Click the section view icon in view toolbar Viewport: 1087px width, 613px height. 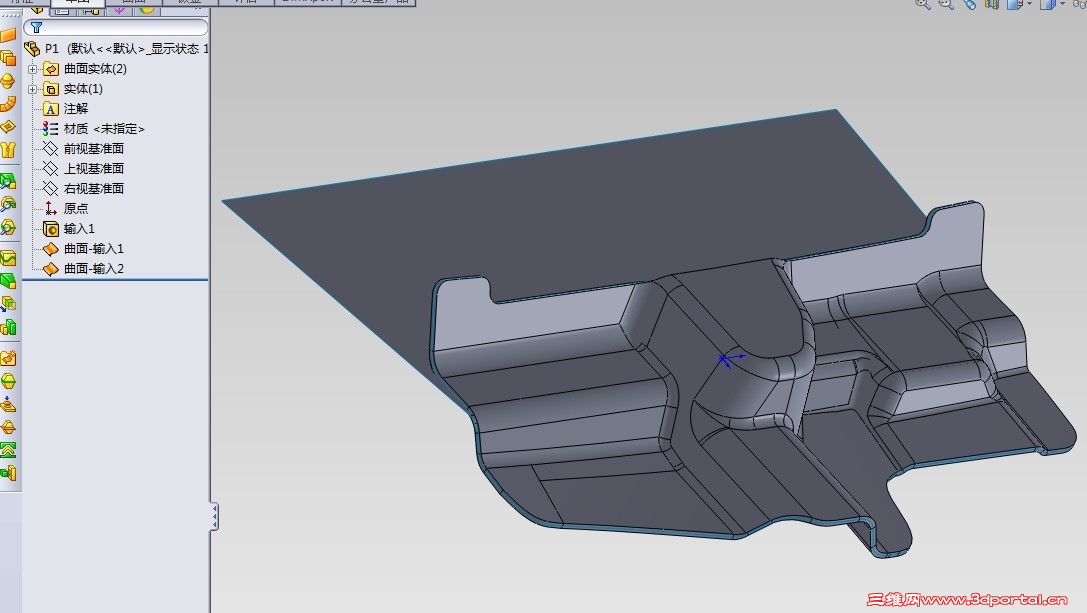(x=991, y=4)
